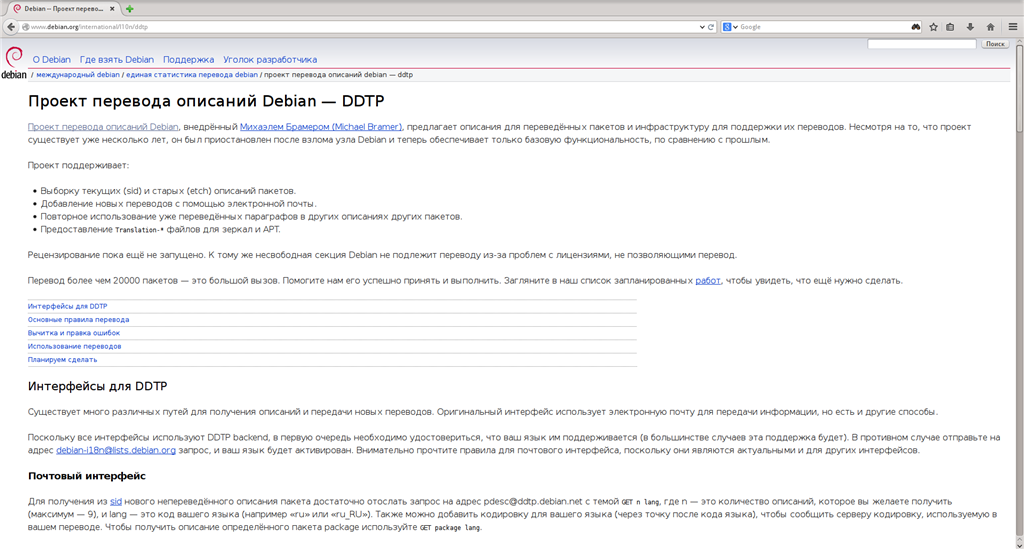Click the site identity globe icon

25,27
